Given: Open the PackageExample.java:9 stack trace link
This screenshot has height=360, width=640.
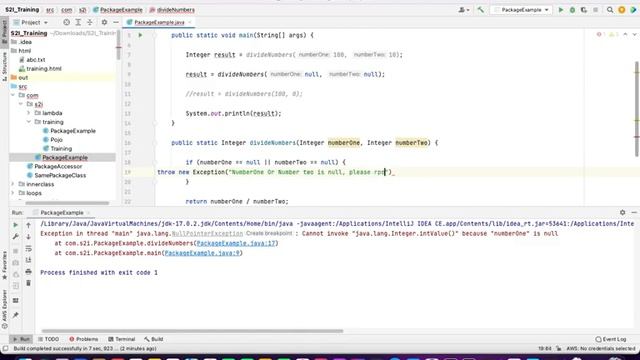Looking at the screenshot, I should [x=202, y=253].
